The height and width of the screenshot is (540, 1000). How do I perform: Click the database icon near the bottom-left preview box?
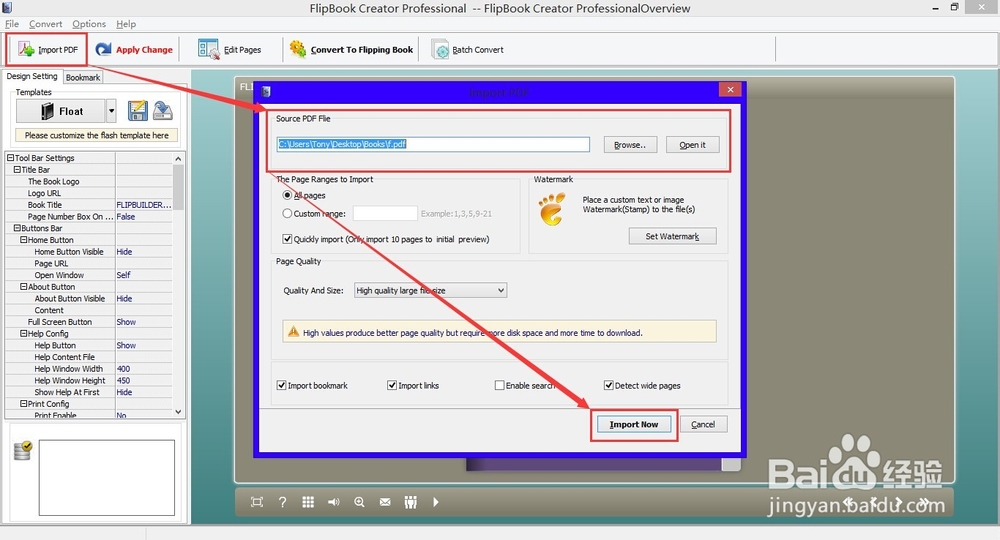click(x=23, y=451)
